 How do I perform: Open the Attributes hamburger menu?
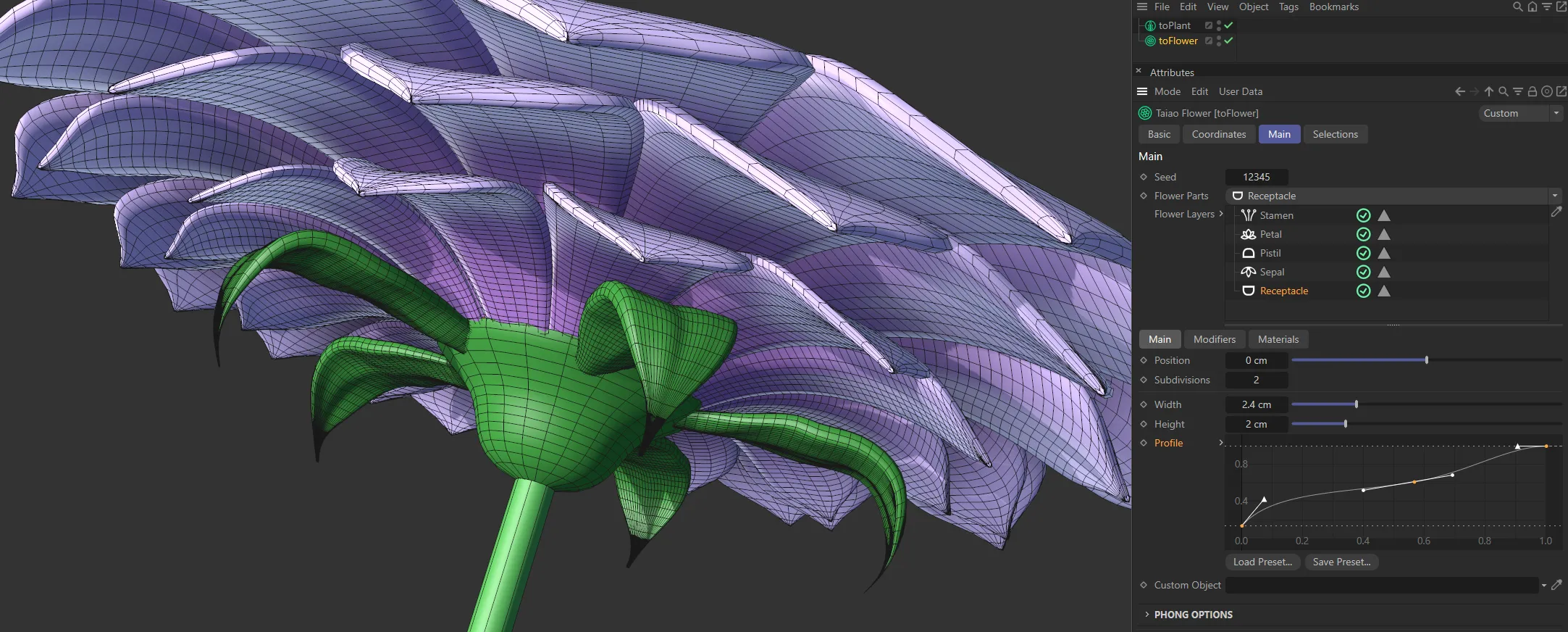[x=1142, y=91]
